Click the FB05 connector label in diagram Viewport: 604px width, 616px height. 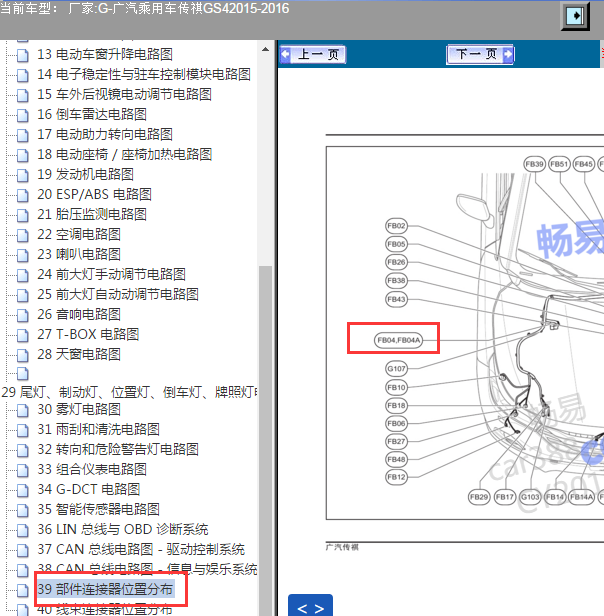click(396, 244)
